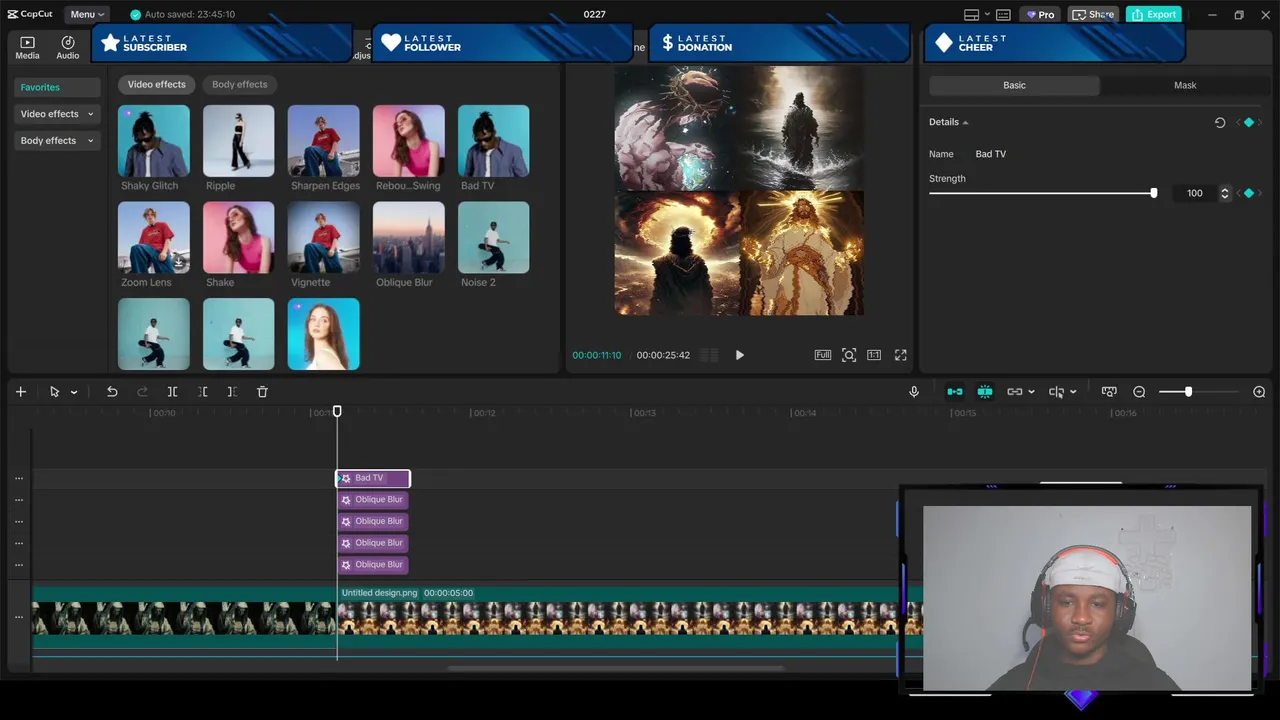Delete left of playhead

click(203, 392)
